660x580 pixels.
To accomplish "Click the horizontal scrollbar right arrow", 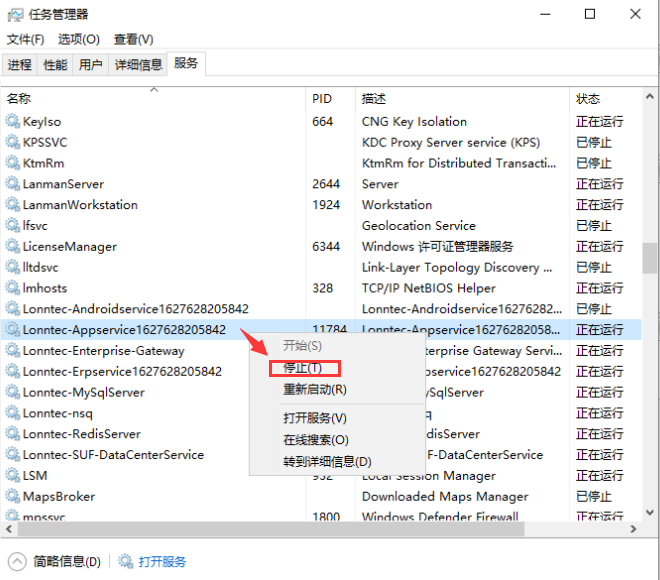I will (x=633, y=529).
